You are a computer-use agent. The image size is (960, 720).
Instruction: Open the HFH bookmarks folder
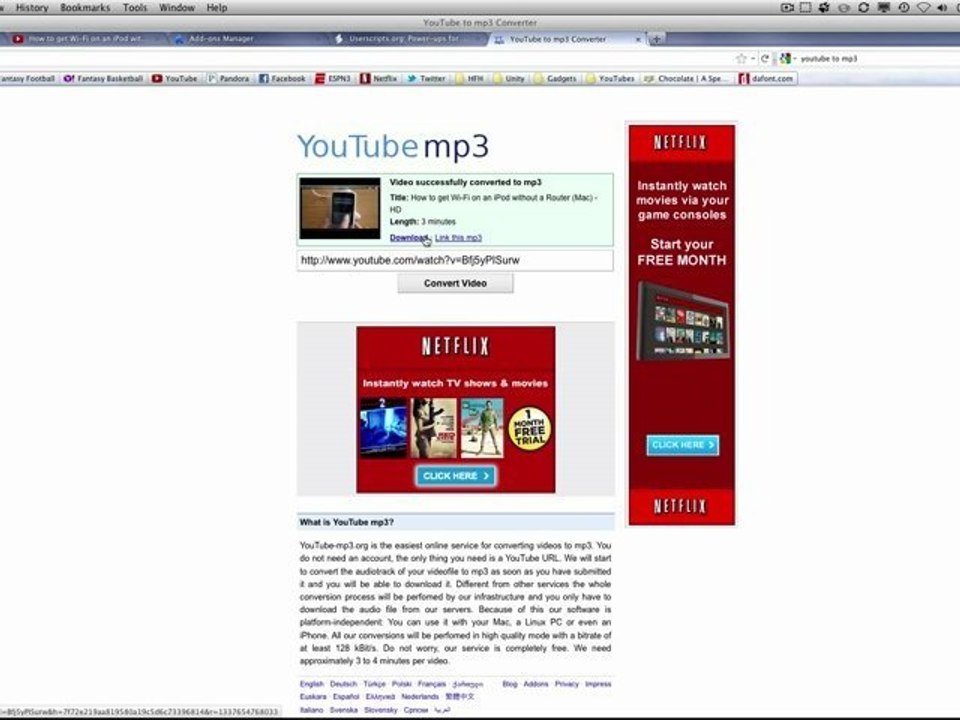(x=470, y=79)
